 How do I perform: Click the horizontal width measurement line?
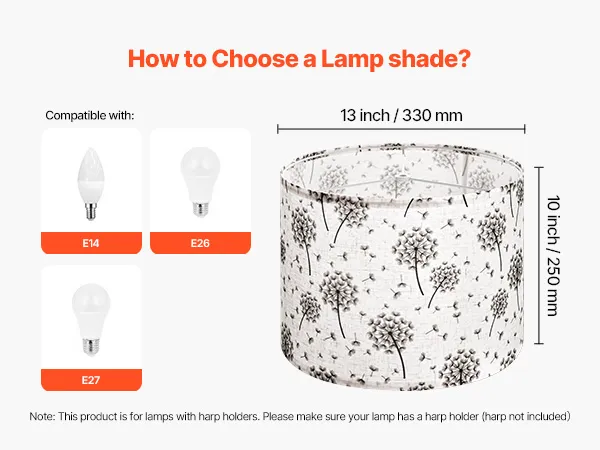[401, 129]
